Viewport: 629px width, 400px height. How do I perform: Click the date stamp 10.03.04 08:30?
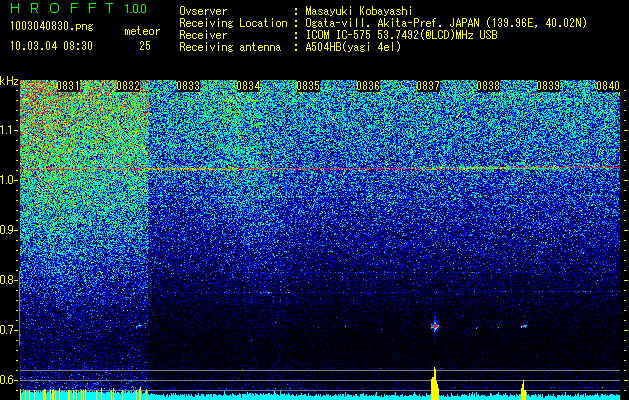click(51, 46)
